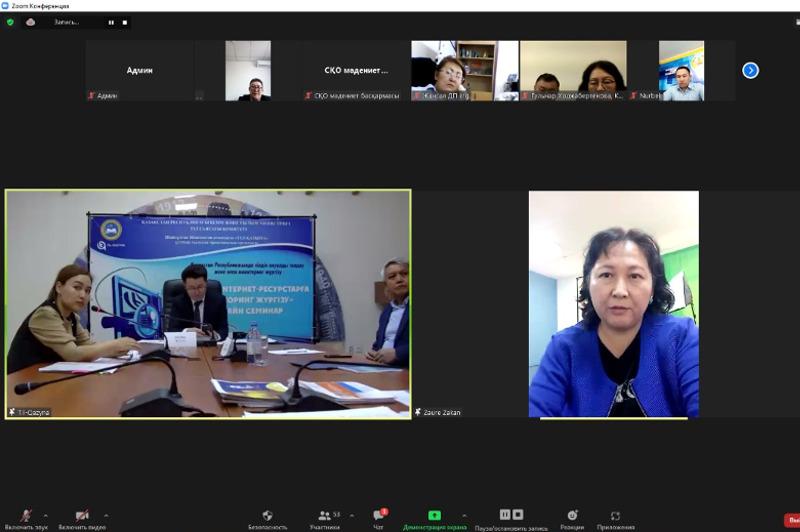Show next participants with blue arrow
The image size is (800, 532).
(x=750, y=70)
